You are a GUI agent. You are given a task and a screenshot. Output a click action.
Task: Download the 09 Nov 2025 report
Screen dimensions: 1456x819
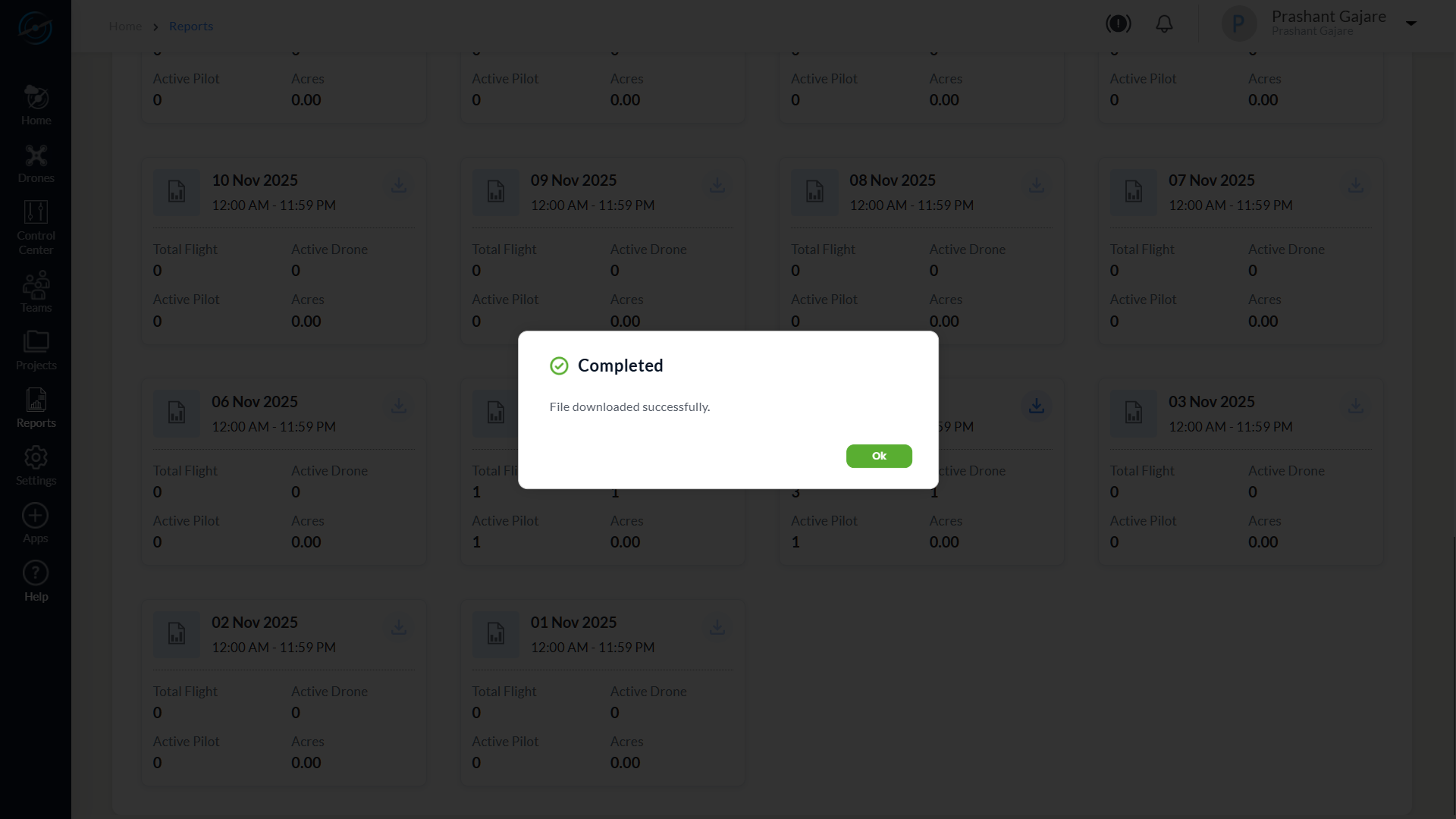click(717, 185)
